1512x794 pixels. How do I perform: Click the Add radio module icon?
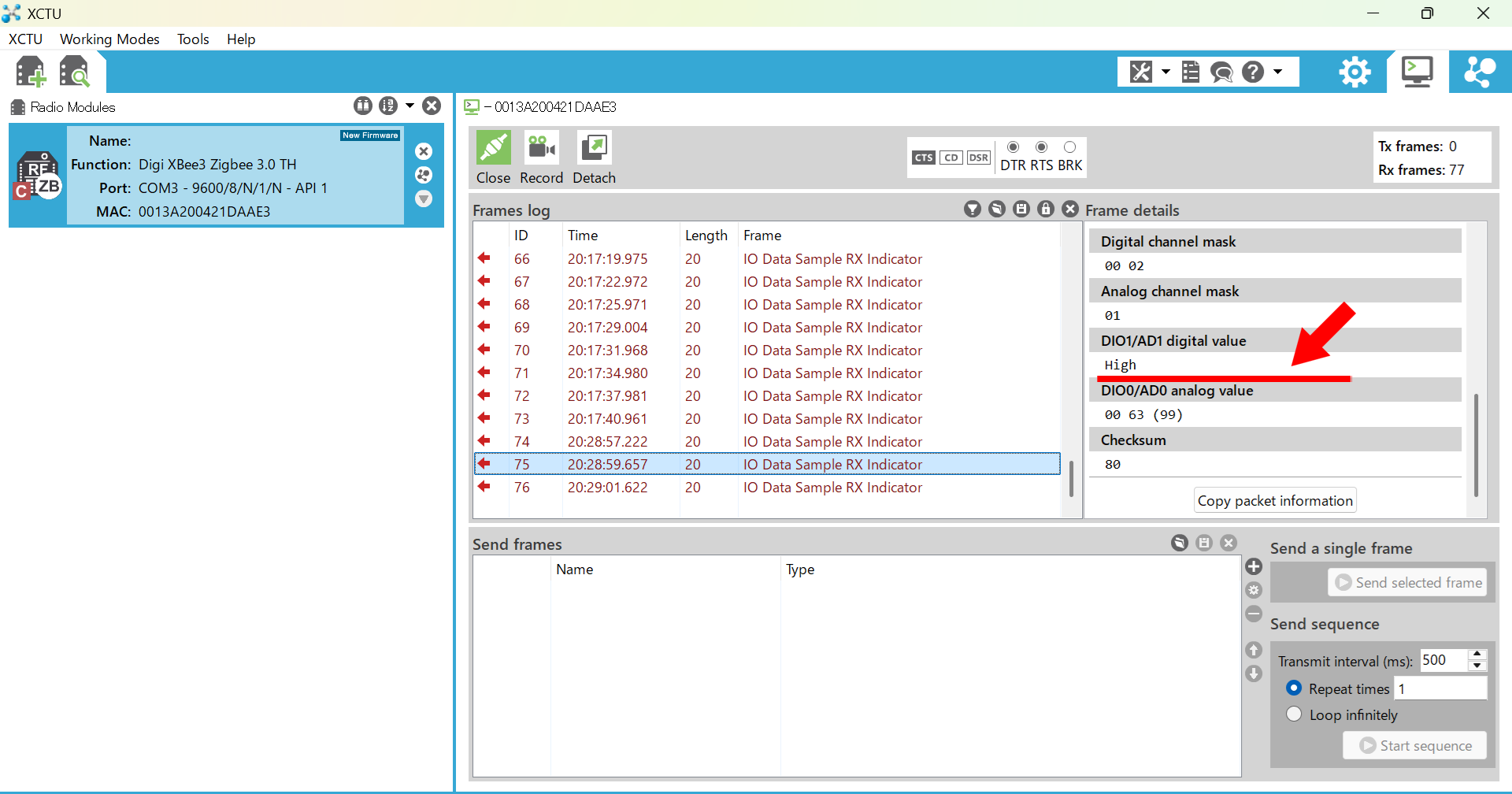tap(31, 72)
